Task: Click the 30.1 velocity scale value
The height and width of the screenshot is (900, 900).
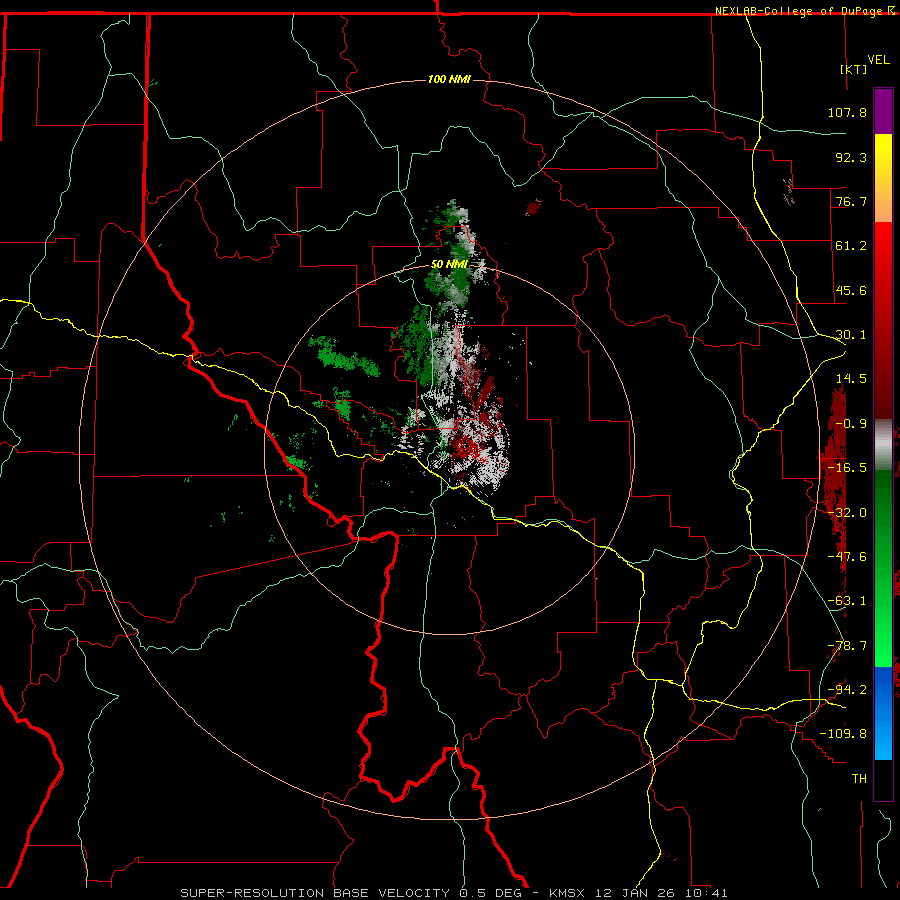Action: (x=851, y=335)
